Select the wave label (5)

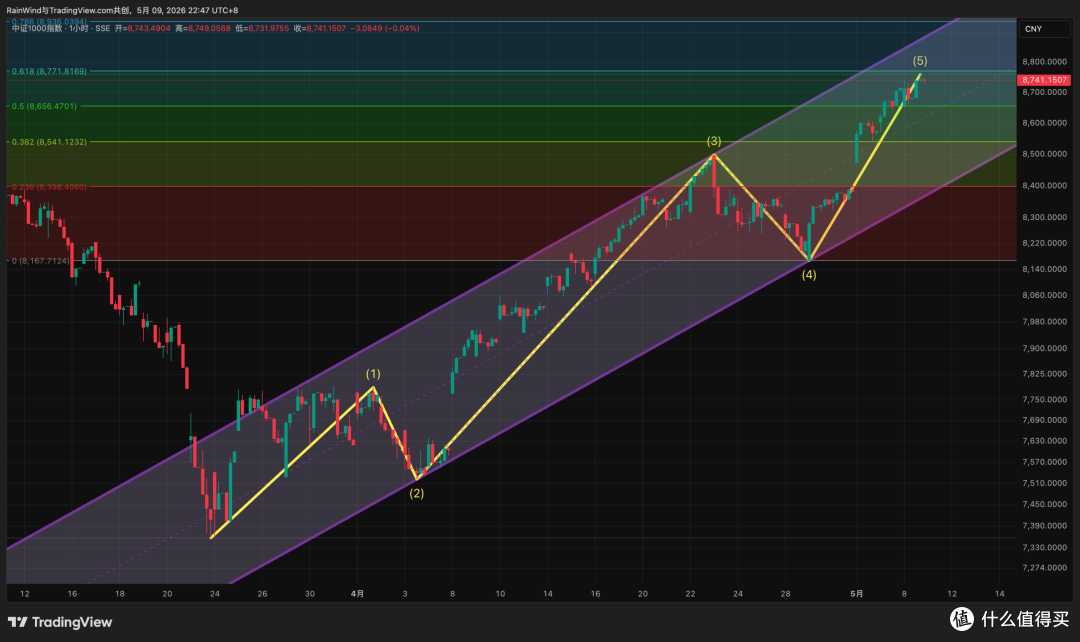[920, 61]
